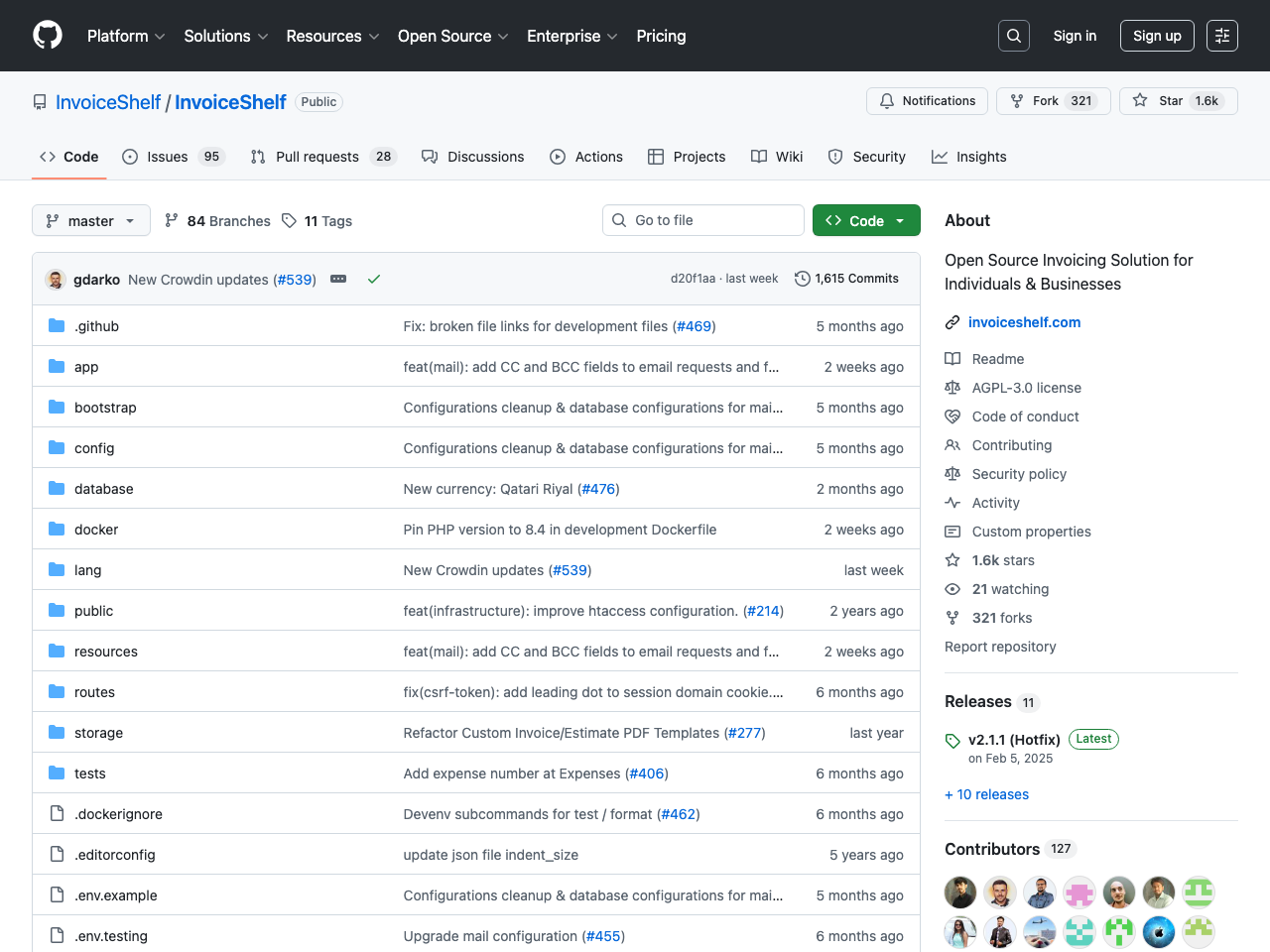
Task: Open the app folder
Action: 86,366
